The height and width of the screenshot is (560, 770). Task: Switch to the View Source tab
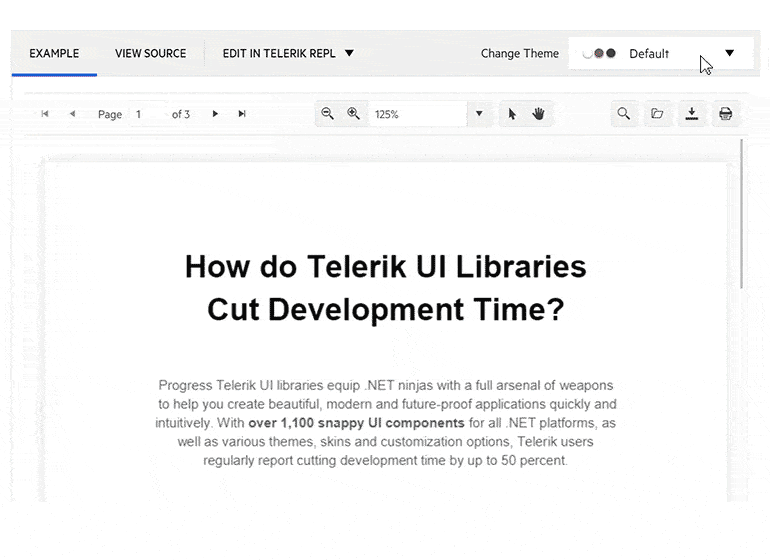coord(150,53)
